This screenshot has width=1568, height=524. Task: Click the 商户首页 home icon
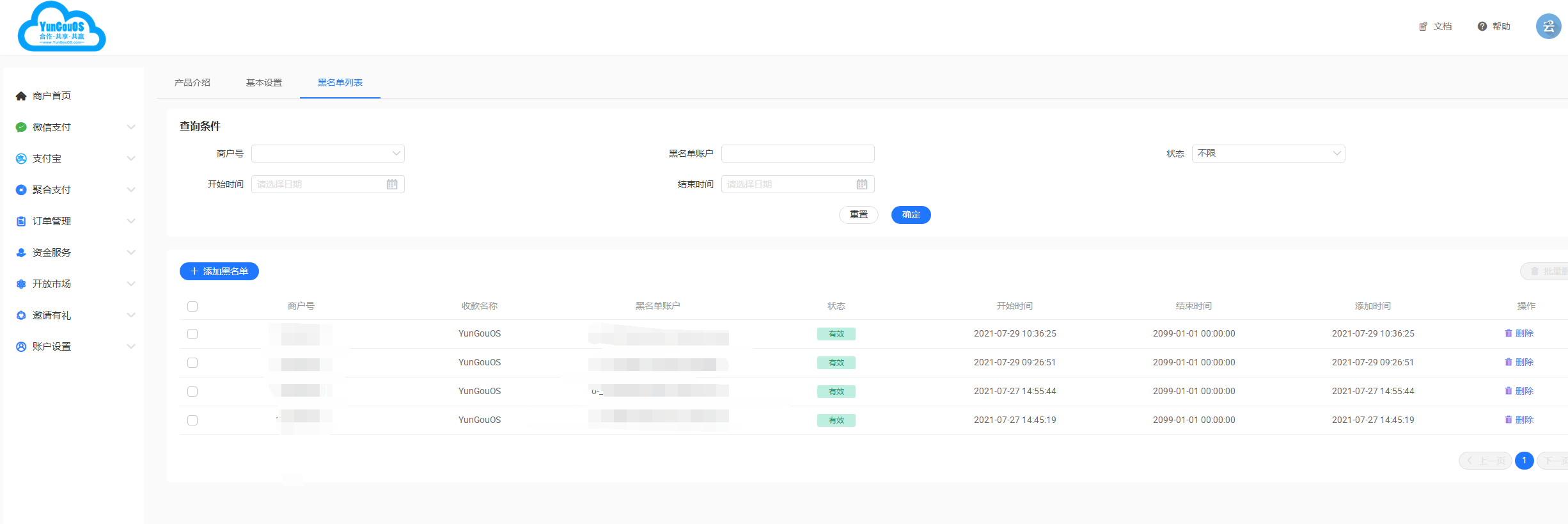21,96
